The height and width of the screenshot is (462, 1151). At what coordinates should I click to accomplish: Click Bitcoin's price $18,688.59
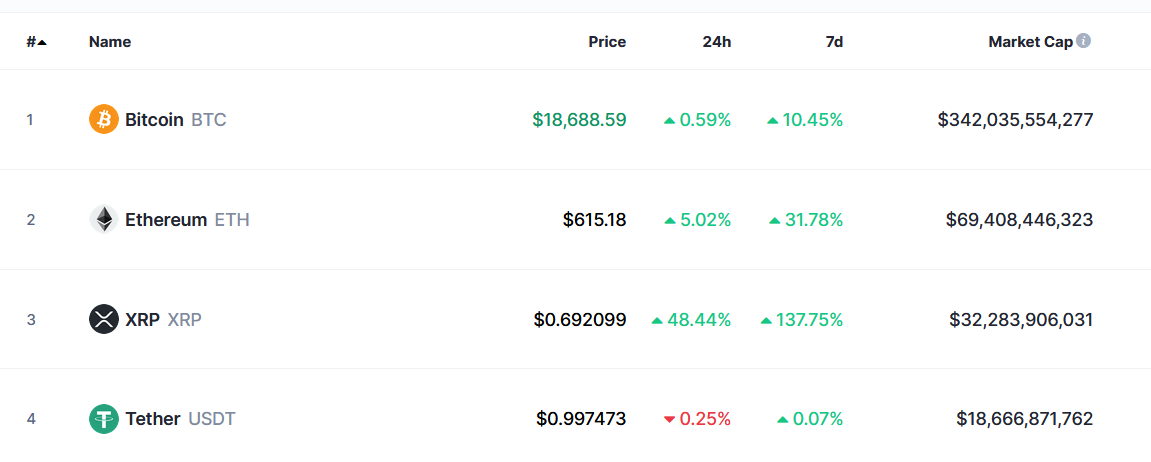[x=579, y=120]
